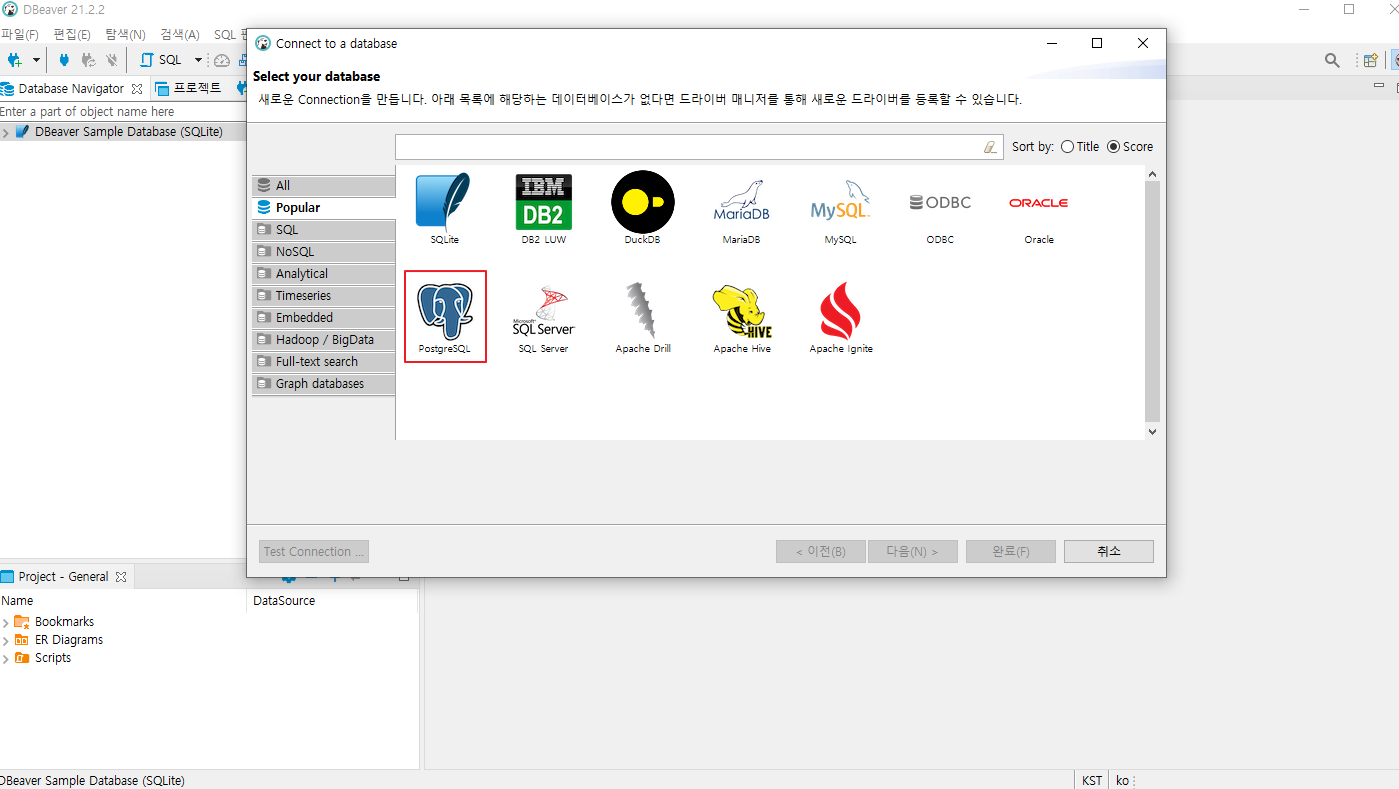Image resolution: width=1399 pixels, height=789 pixels.
Task: Expand the Scripts folder
Action: 6,658
